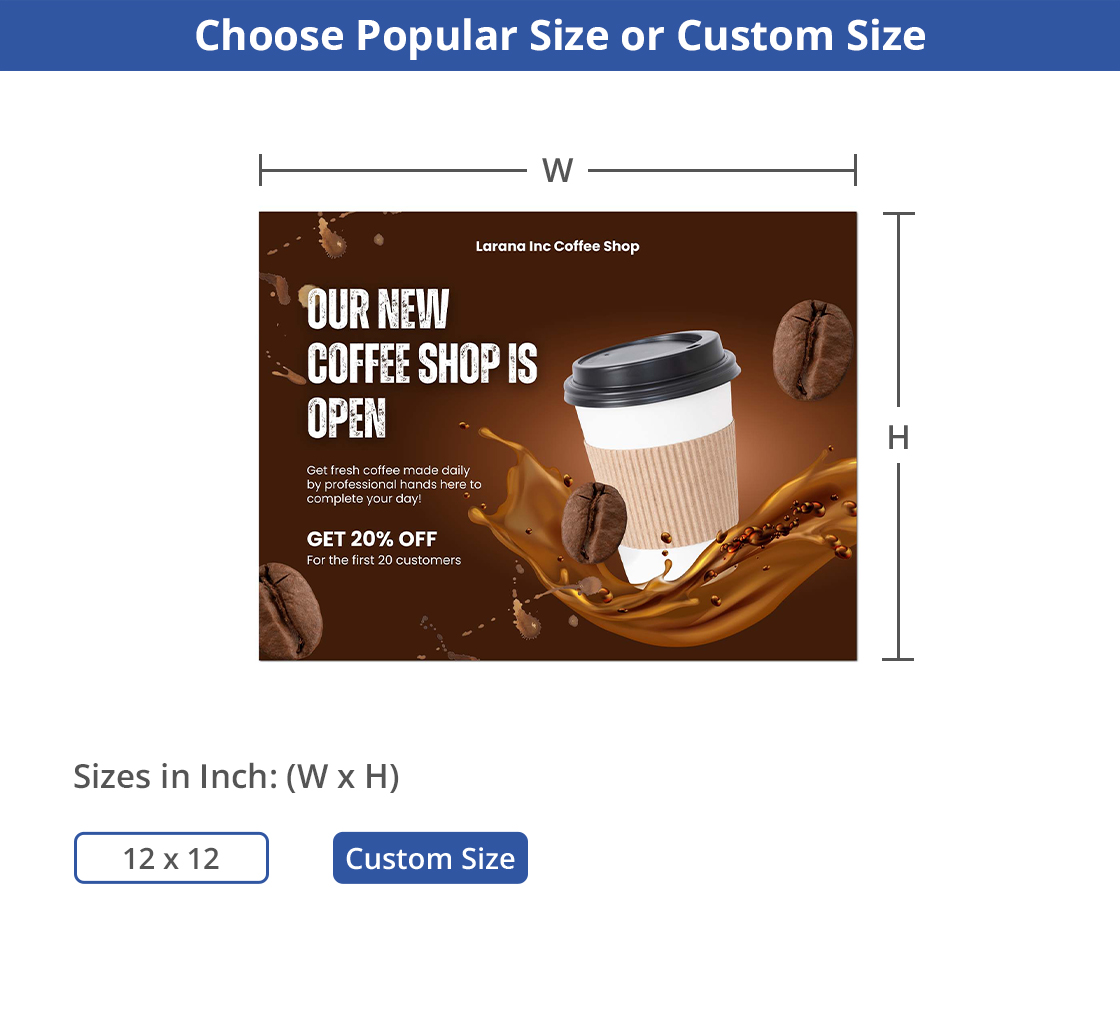Click the bottom end tick of height ruler
Viewport: 1120px width, 1020px height.
pos(898,659)
